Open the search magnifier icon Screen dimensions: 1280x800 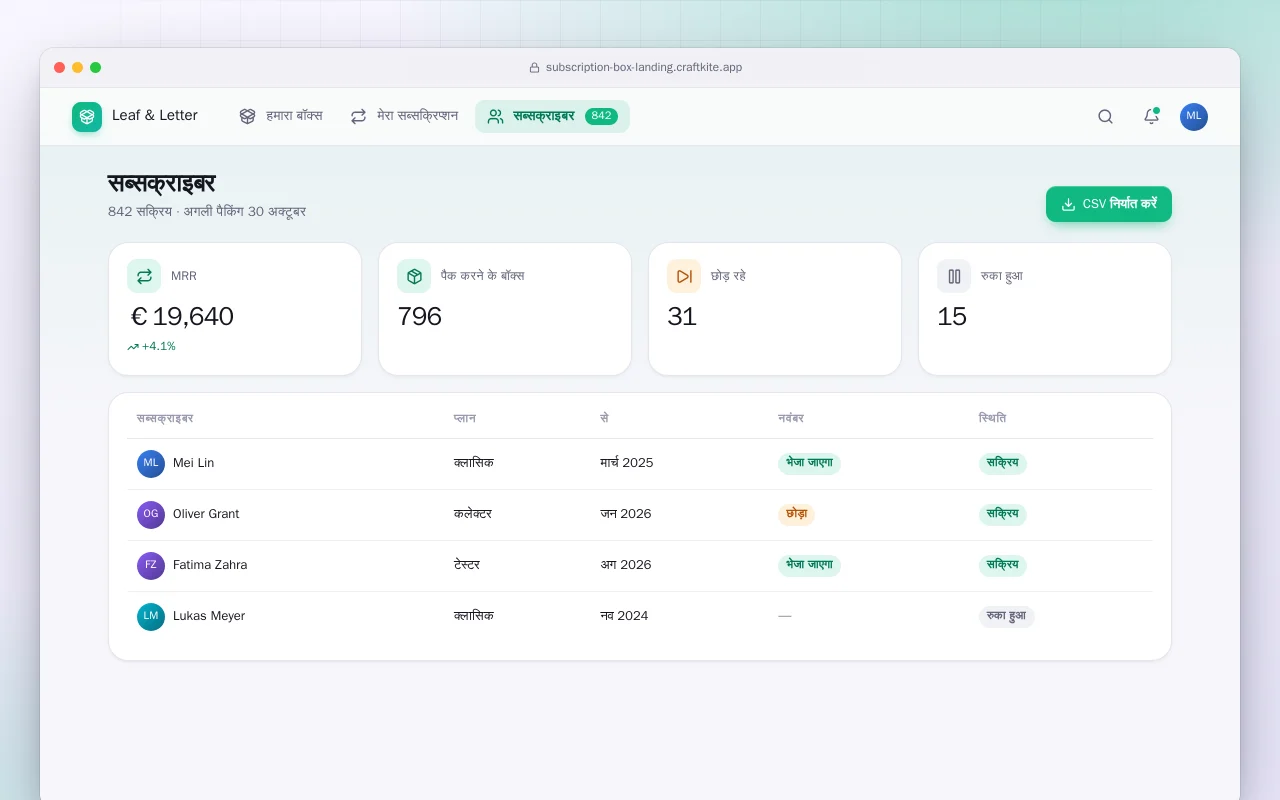[x=1105, y=117]
